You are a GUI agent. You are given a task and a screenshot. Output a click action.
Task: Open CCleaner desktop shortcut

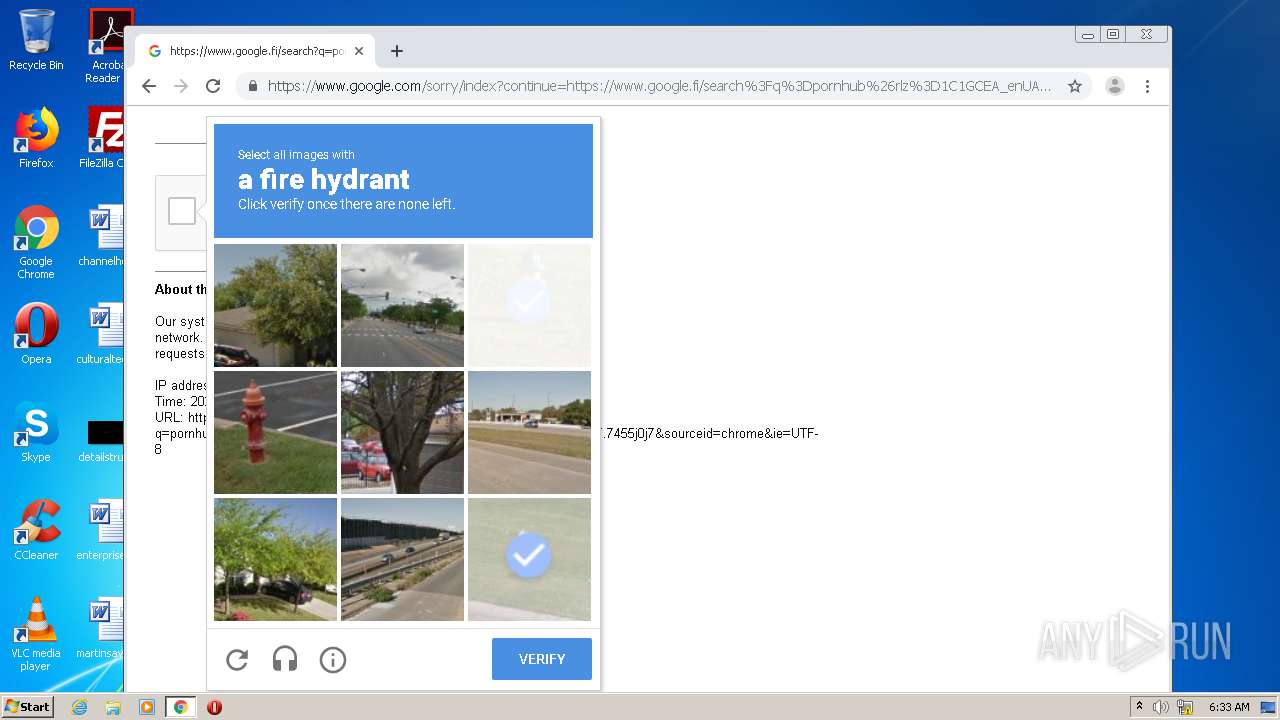point(36,530)
